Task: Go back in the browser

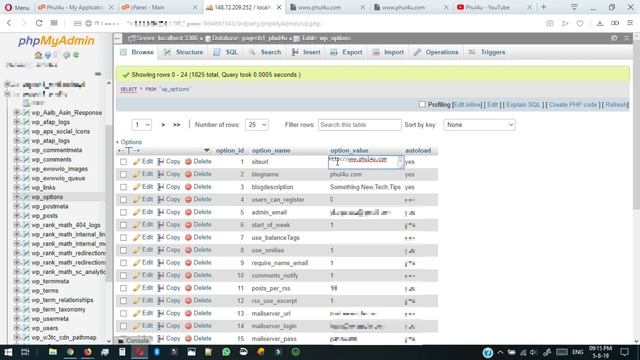Action: point(9,23)
